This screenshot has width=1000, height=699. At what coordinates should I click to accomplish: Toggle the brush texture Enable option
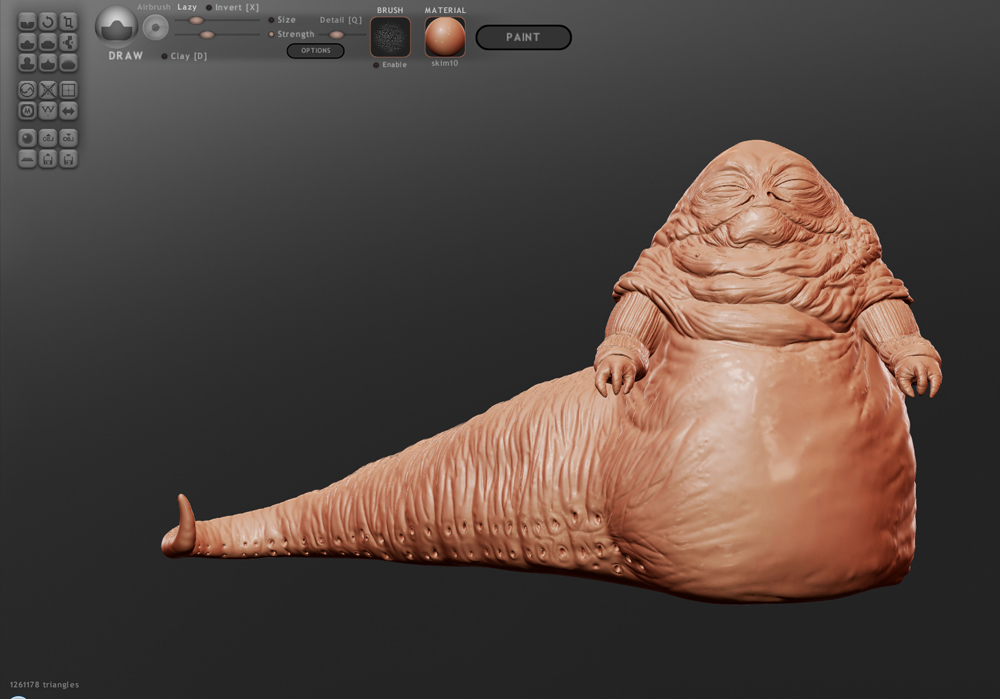click(390, 64)
